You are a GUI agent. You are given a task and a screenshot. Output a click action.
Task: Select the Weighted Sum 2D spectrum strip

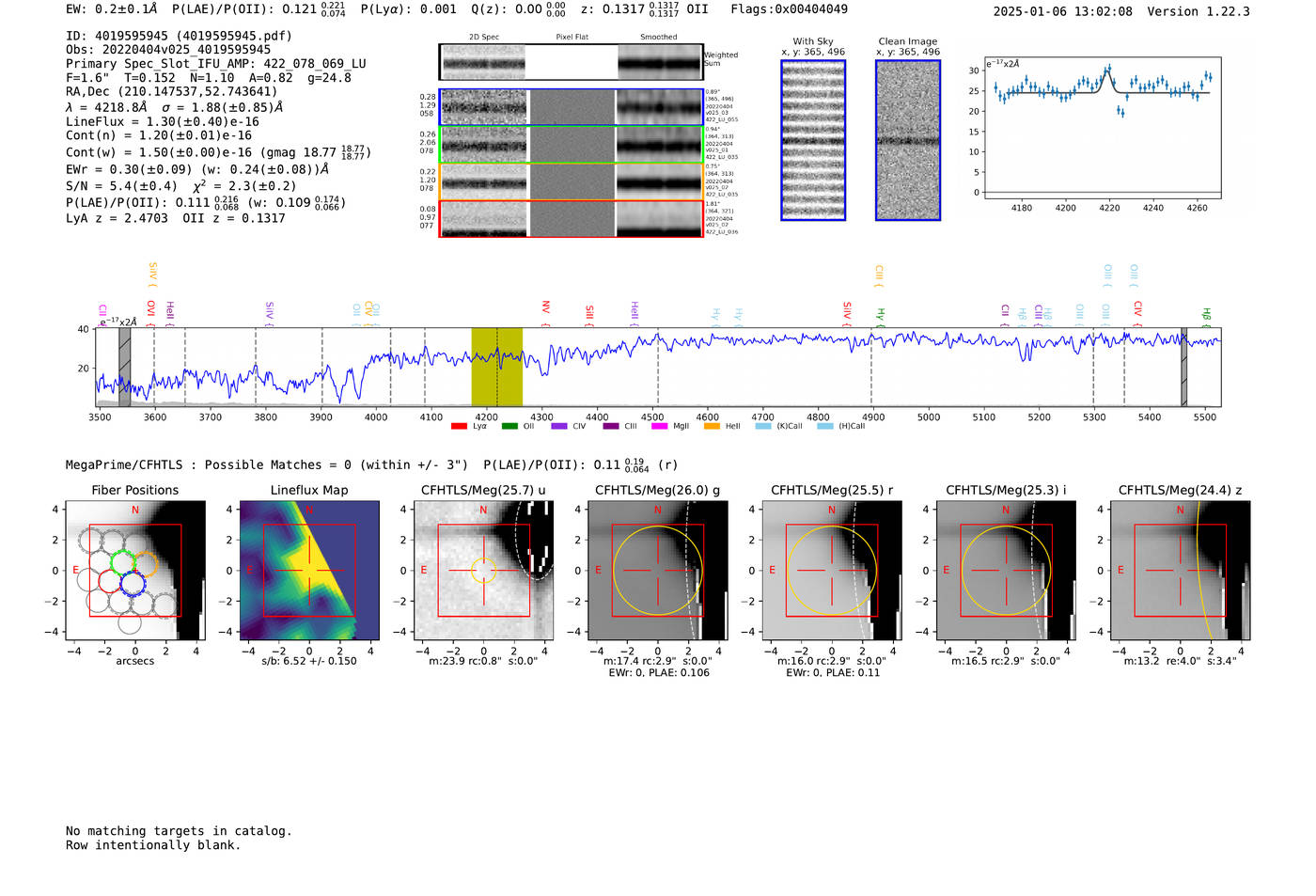click(x=572, y=62)
